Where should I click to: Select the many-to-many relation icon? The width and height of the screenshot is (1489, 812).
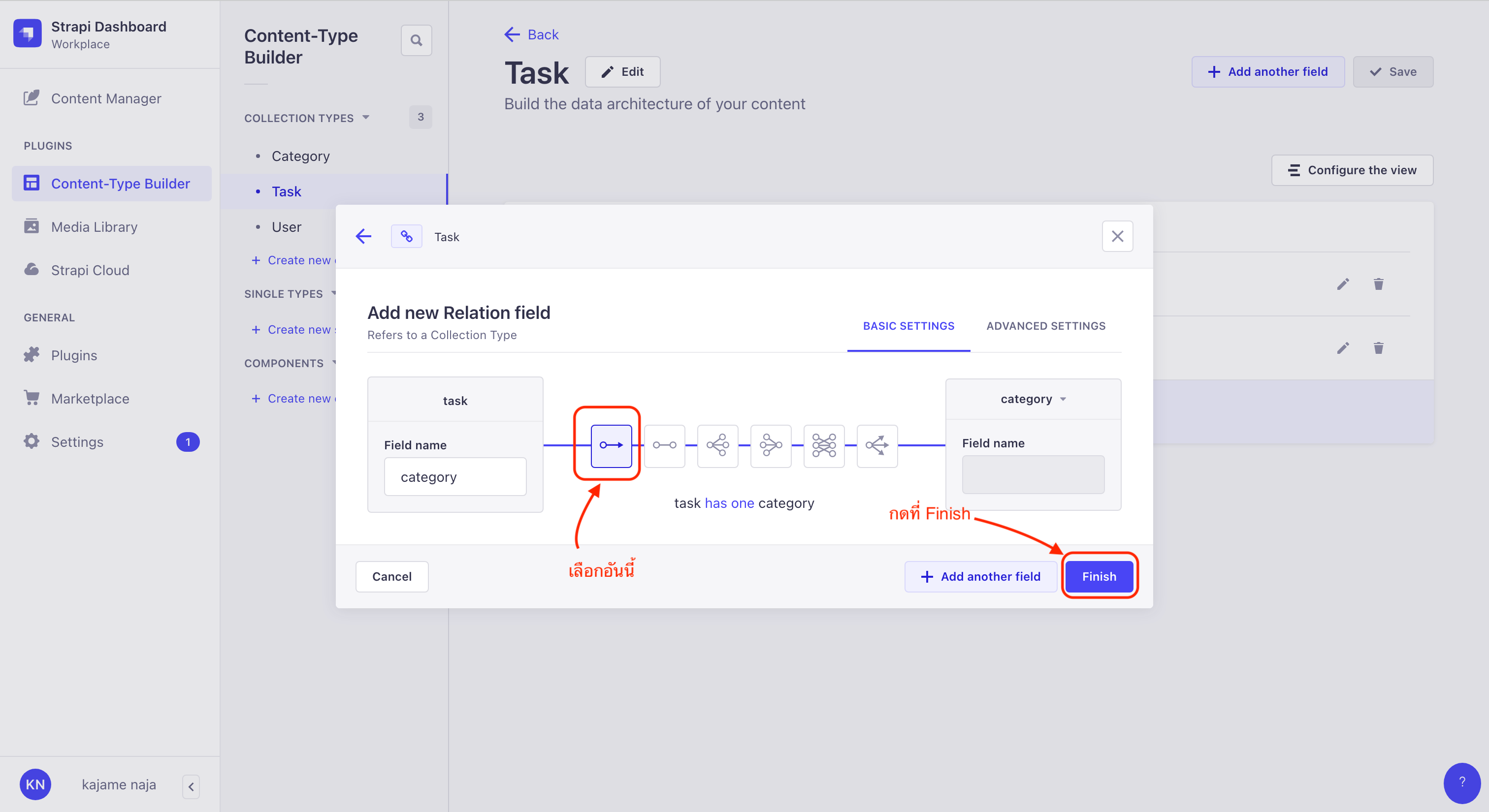pyautogui.click(x=824, y=445)
